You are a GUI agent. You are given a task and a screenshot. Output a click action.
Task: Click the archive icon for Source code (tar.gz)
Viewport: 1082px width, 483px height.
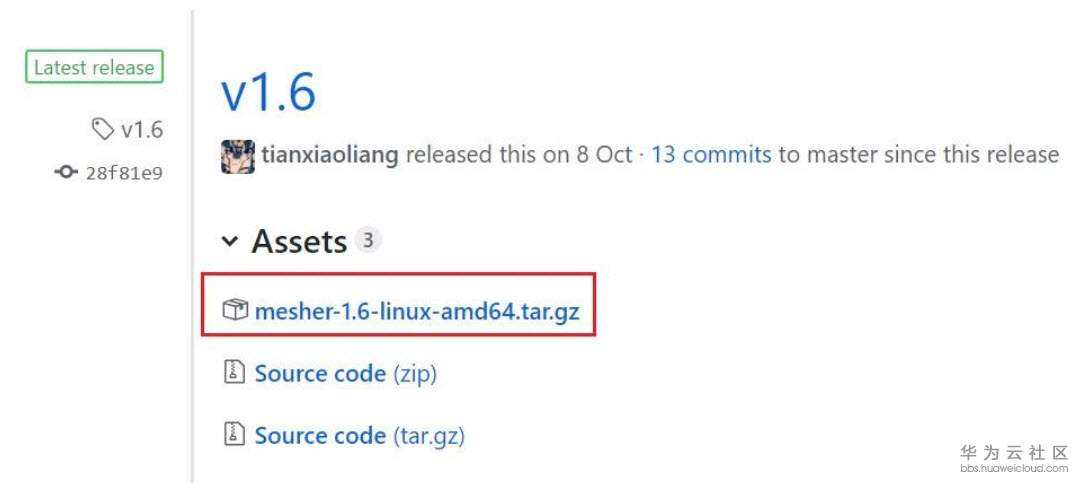click(234, 436)
